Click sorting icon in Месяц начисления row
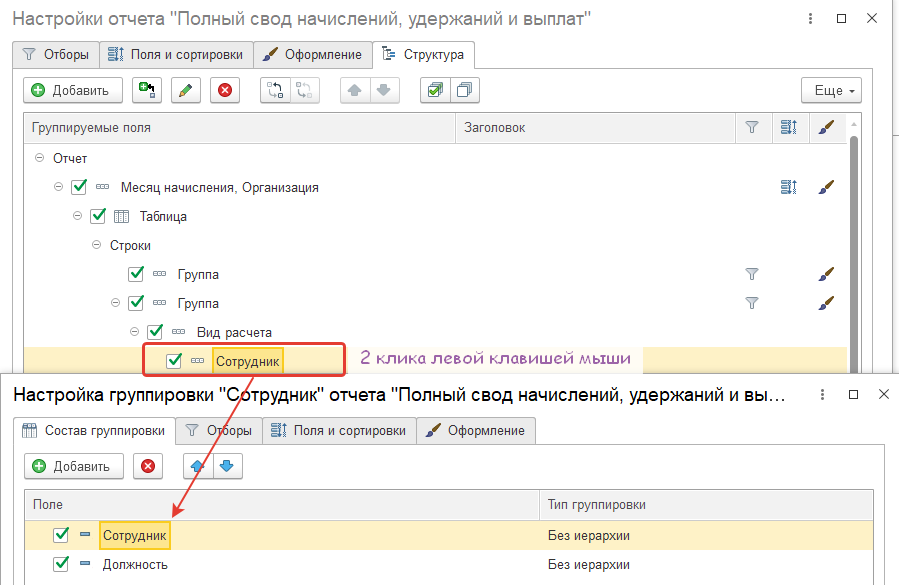Viewport: 899px width, 585px height. (x=788, y=187)
